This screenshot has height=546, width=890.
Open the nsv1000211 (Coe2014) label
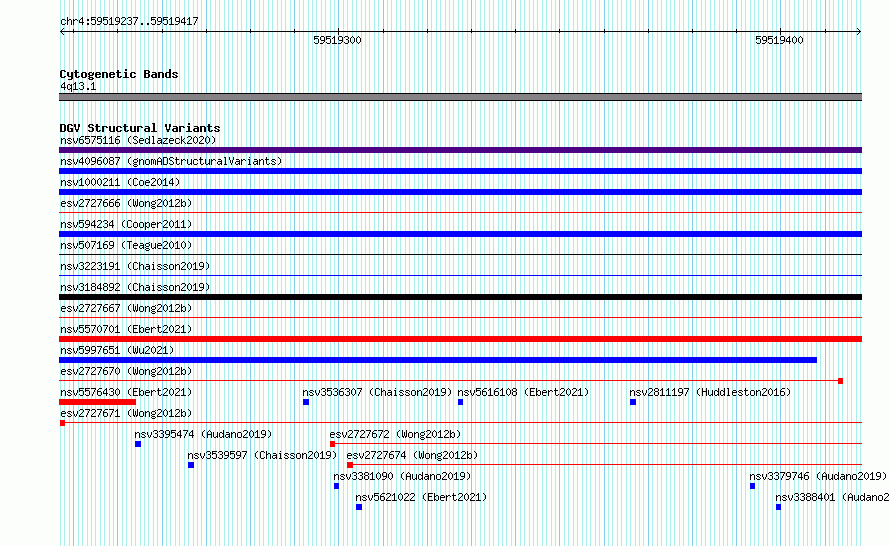point(120,182)
